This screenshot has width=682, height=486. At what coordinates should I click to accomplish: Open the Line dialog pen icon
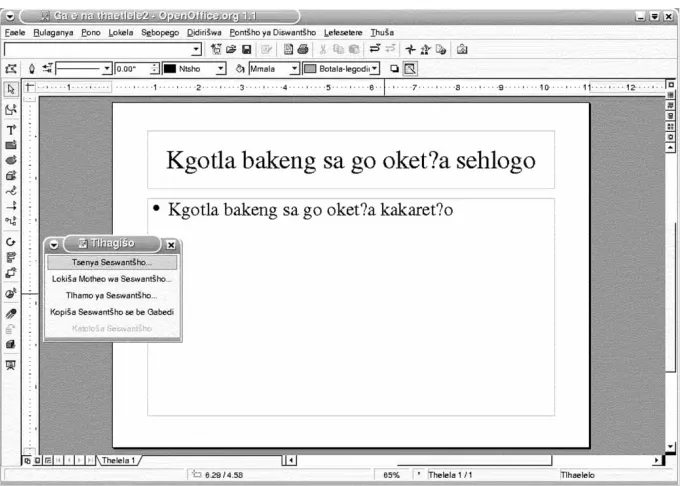[31, 69]
